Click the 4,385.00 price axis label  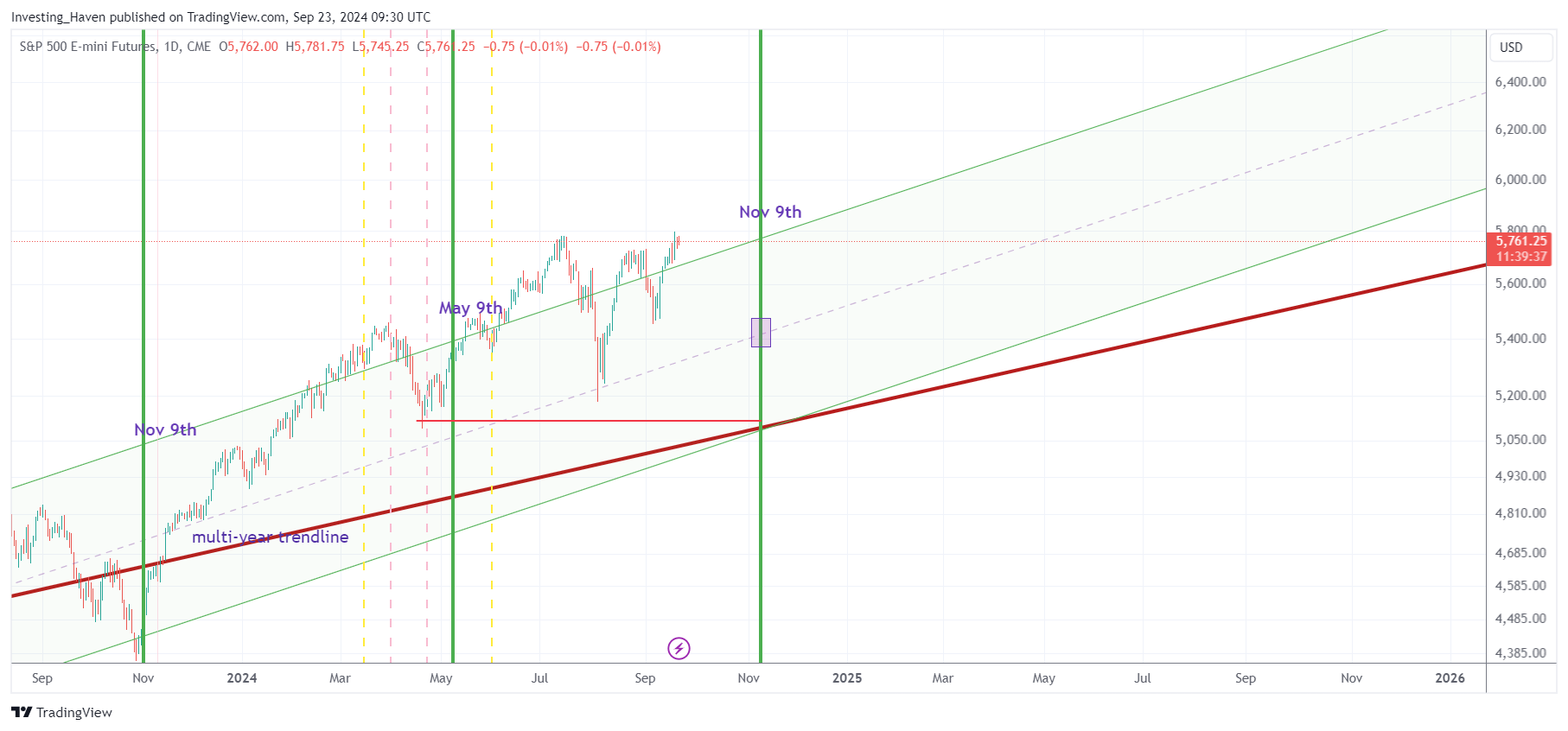1520,653
